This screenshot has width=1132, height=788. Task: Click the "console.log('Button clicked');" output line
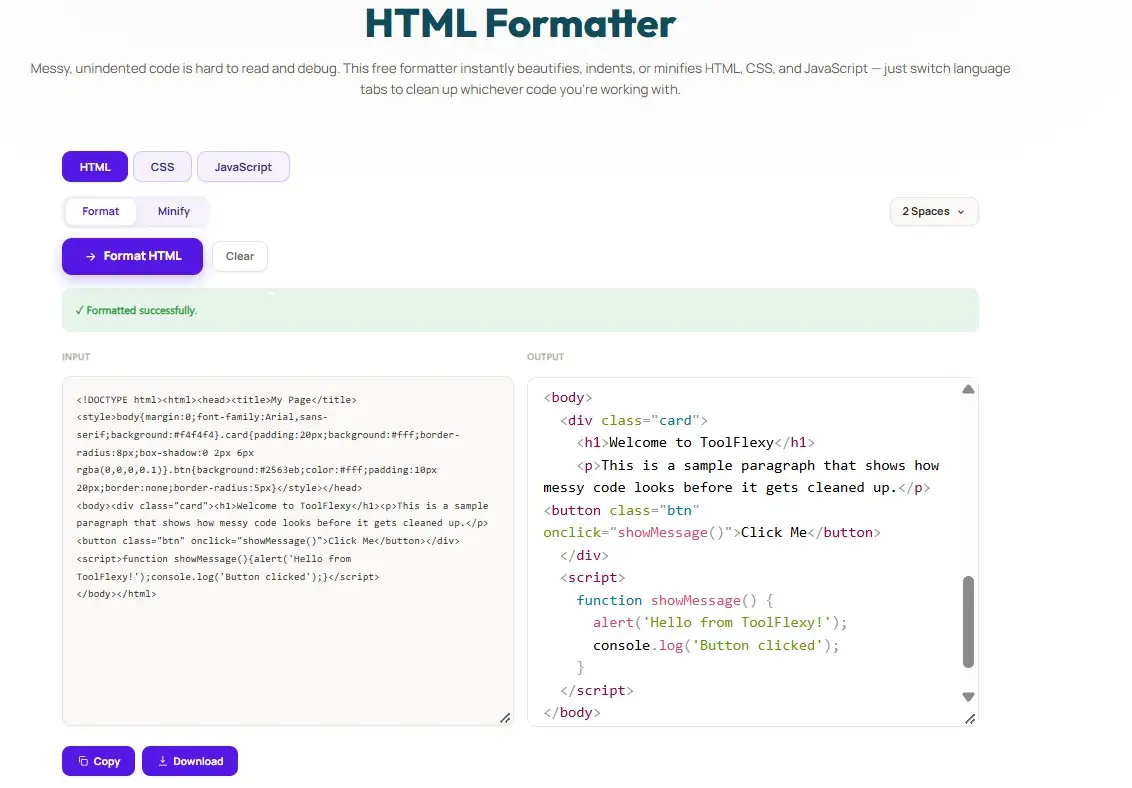716,645
